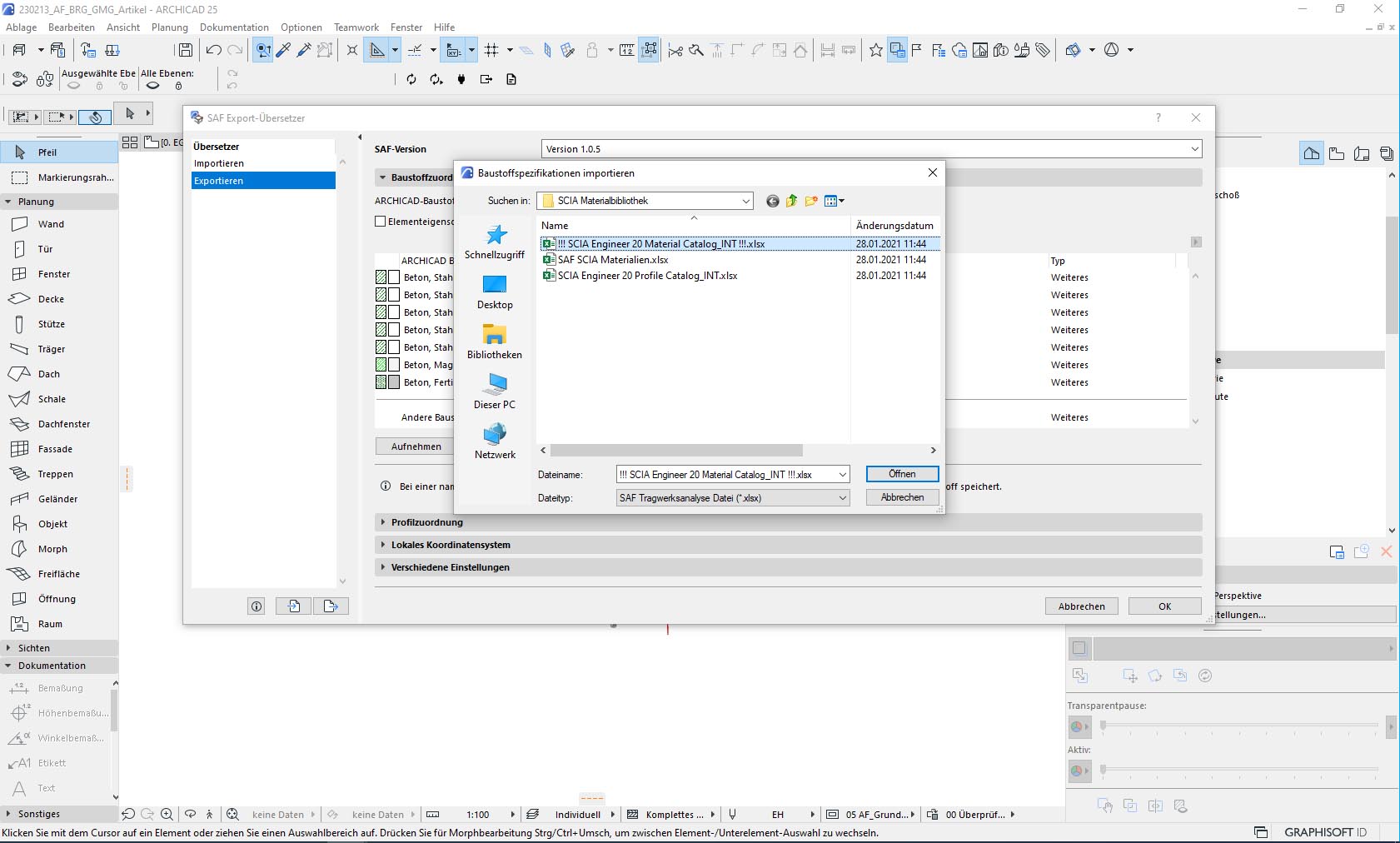Select Importieren in Übersetzer list
1400x843 pixels.
[x=219, y=163]
